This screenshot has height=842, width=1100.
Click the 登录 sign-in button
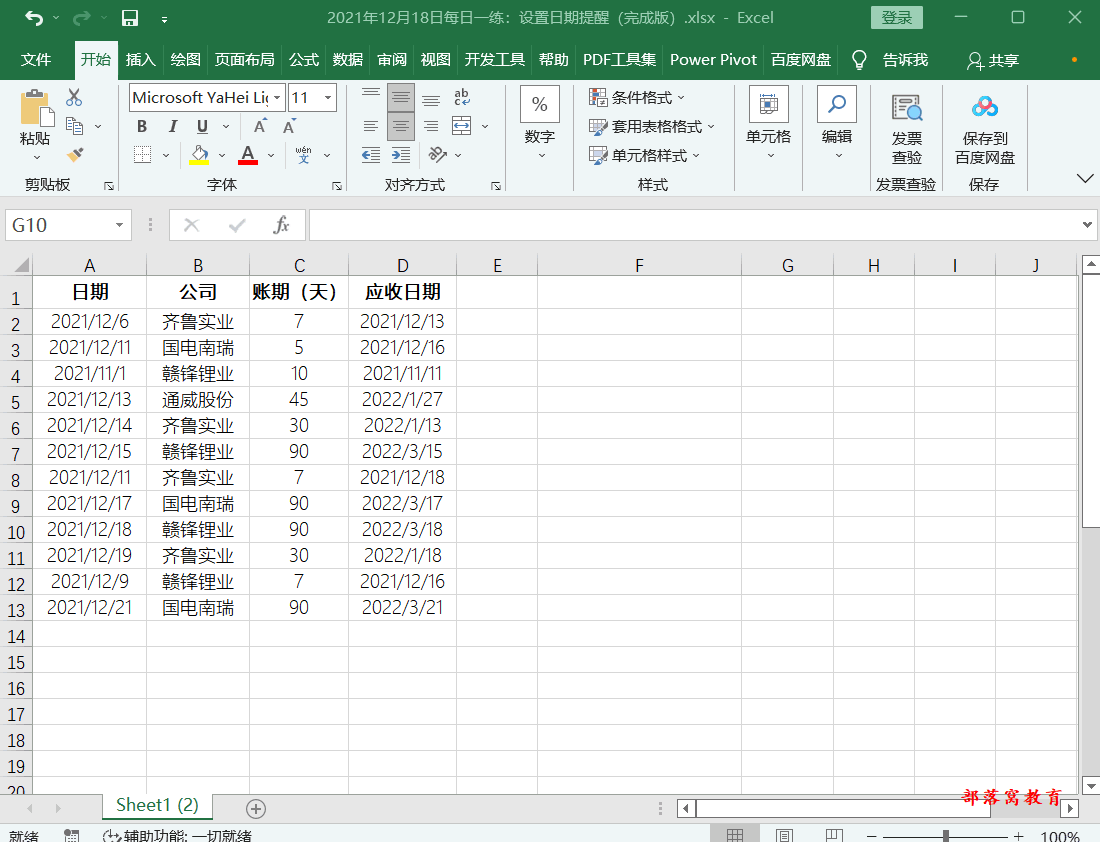pyautogui.click(x=896, y=17)
